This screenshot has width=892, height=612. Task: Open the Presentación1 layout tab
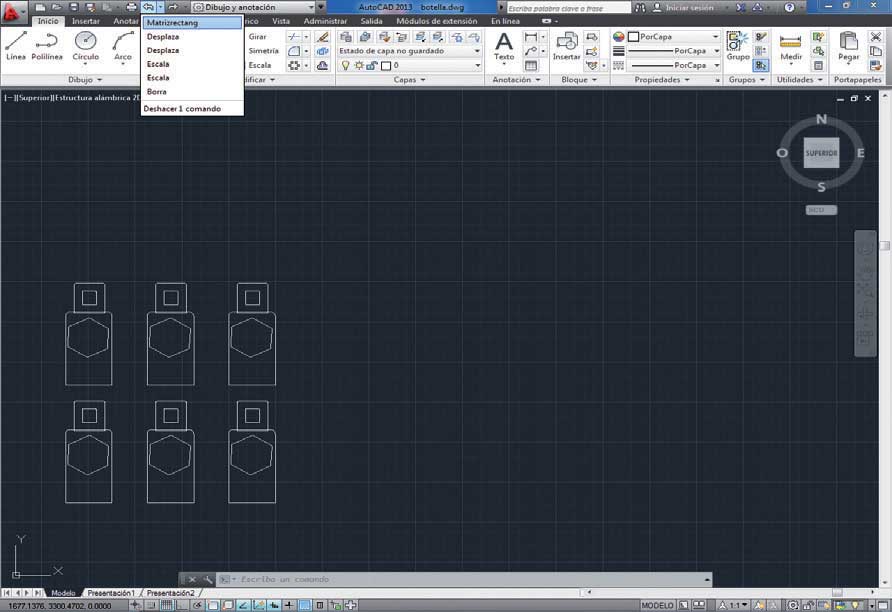pos(112,593)
